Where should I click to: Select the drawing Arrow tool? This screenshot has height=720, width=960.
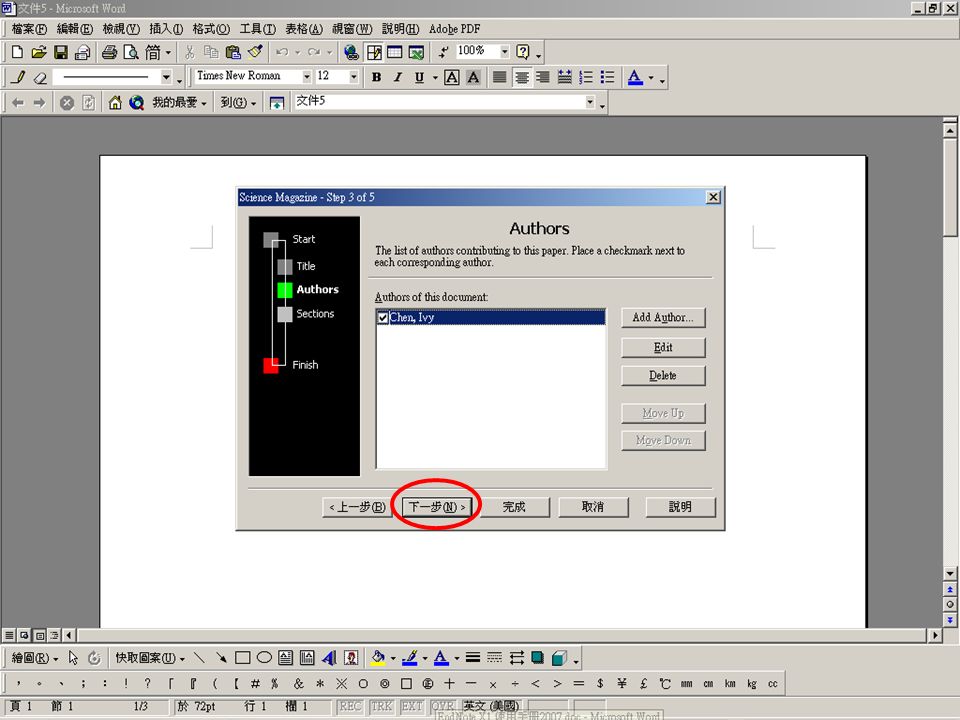click(221, 658)
